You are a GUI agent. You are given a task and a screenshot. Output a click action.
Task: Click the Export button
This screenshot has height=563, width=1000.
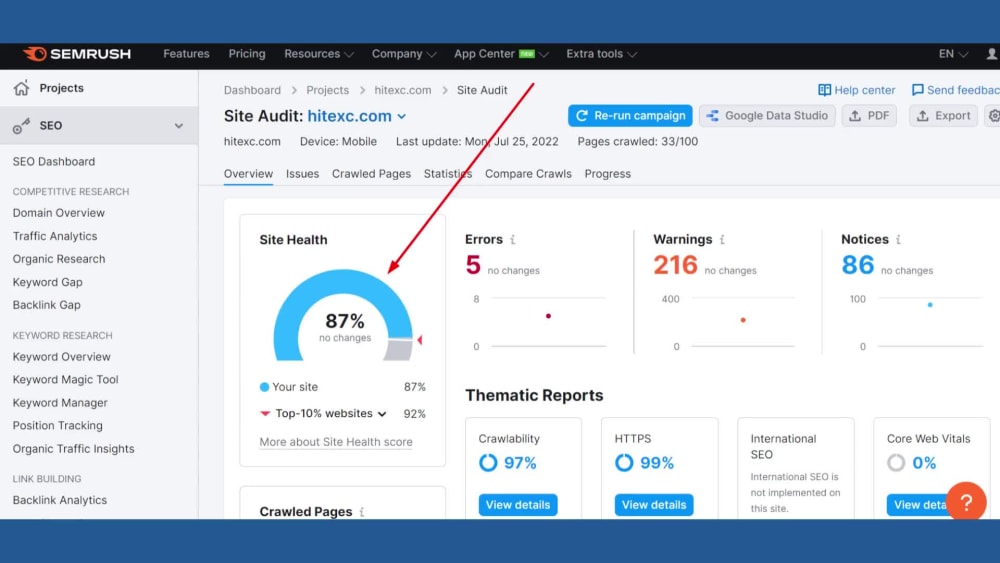(943, 115)
